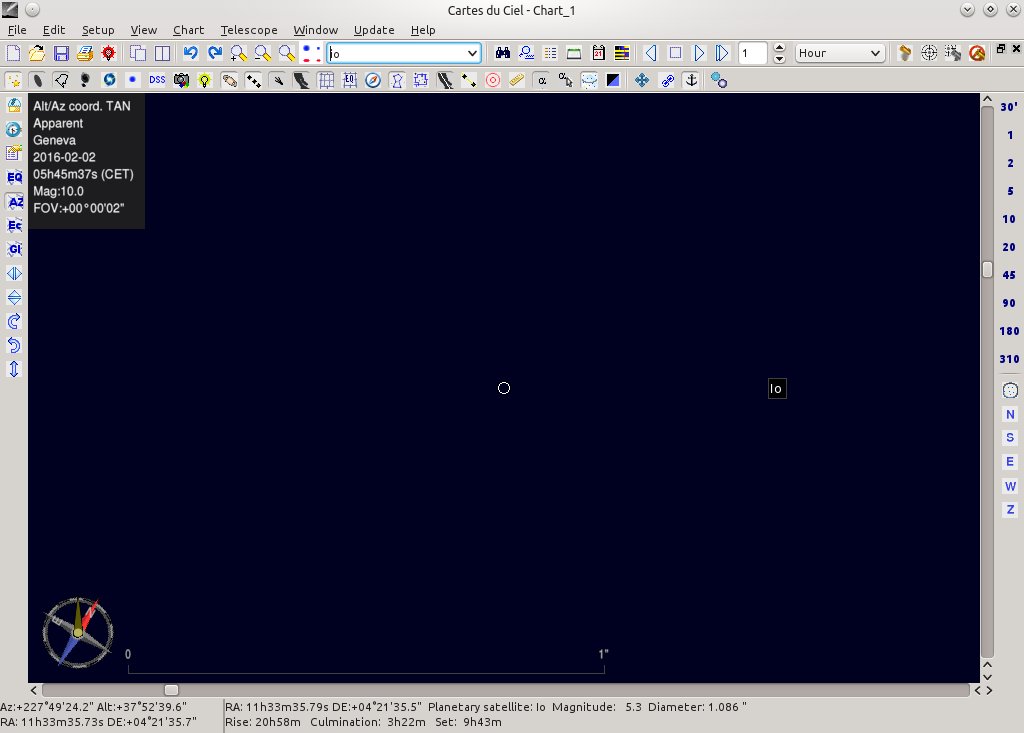1024x733 pixels.
Task: Toggle the DSS image button
Action: tap(157, 80)
